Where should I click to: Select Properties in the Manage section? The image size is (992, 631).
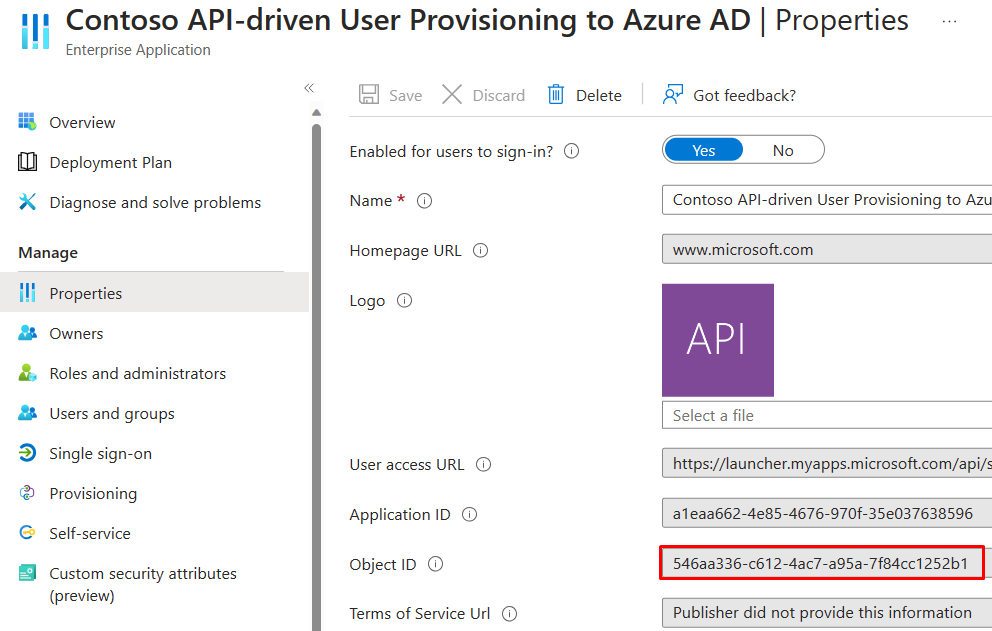pyautogui.click(x=154, y=293)
